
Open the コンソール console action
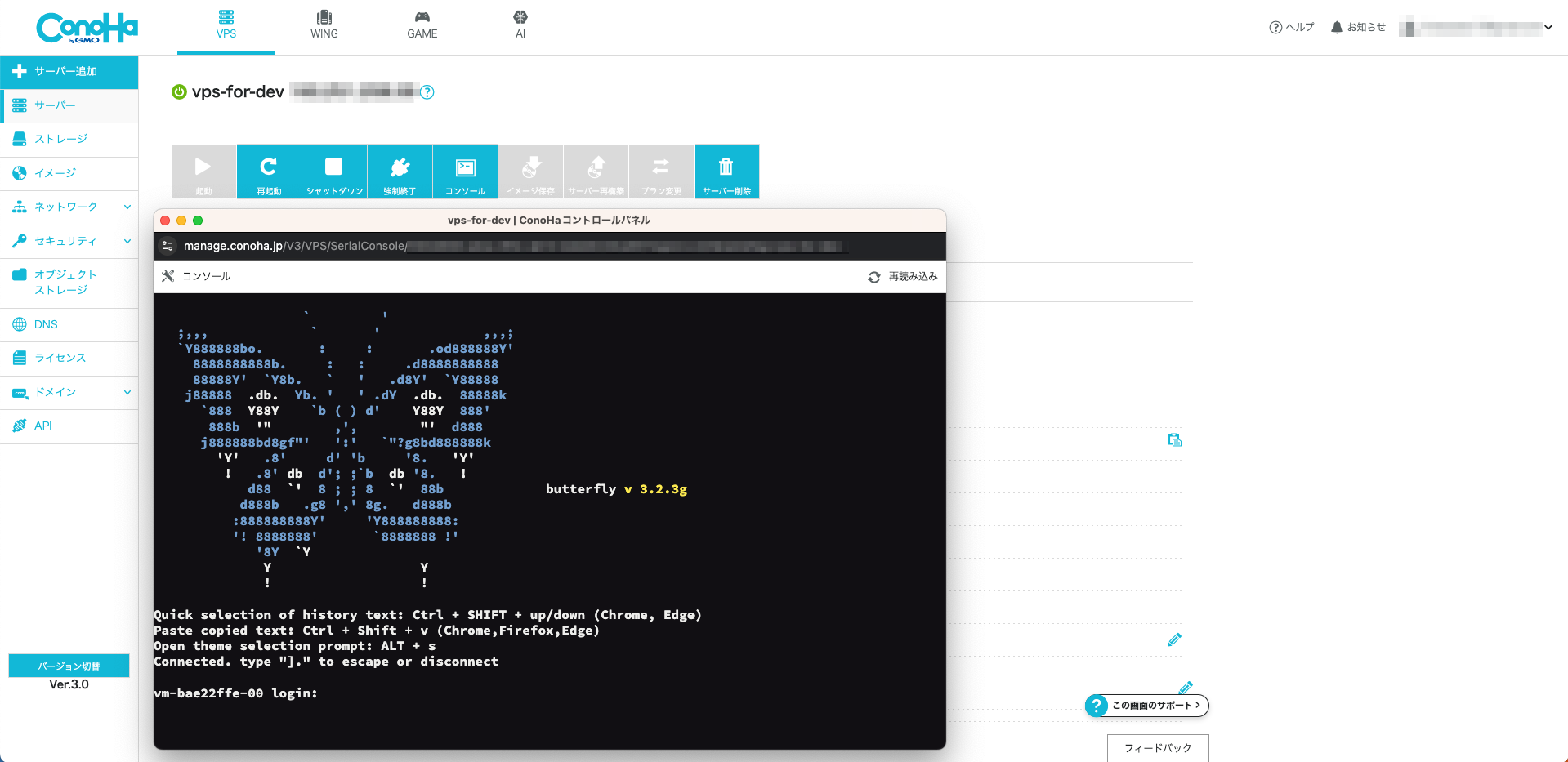[x=465, y=171]
